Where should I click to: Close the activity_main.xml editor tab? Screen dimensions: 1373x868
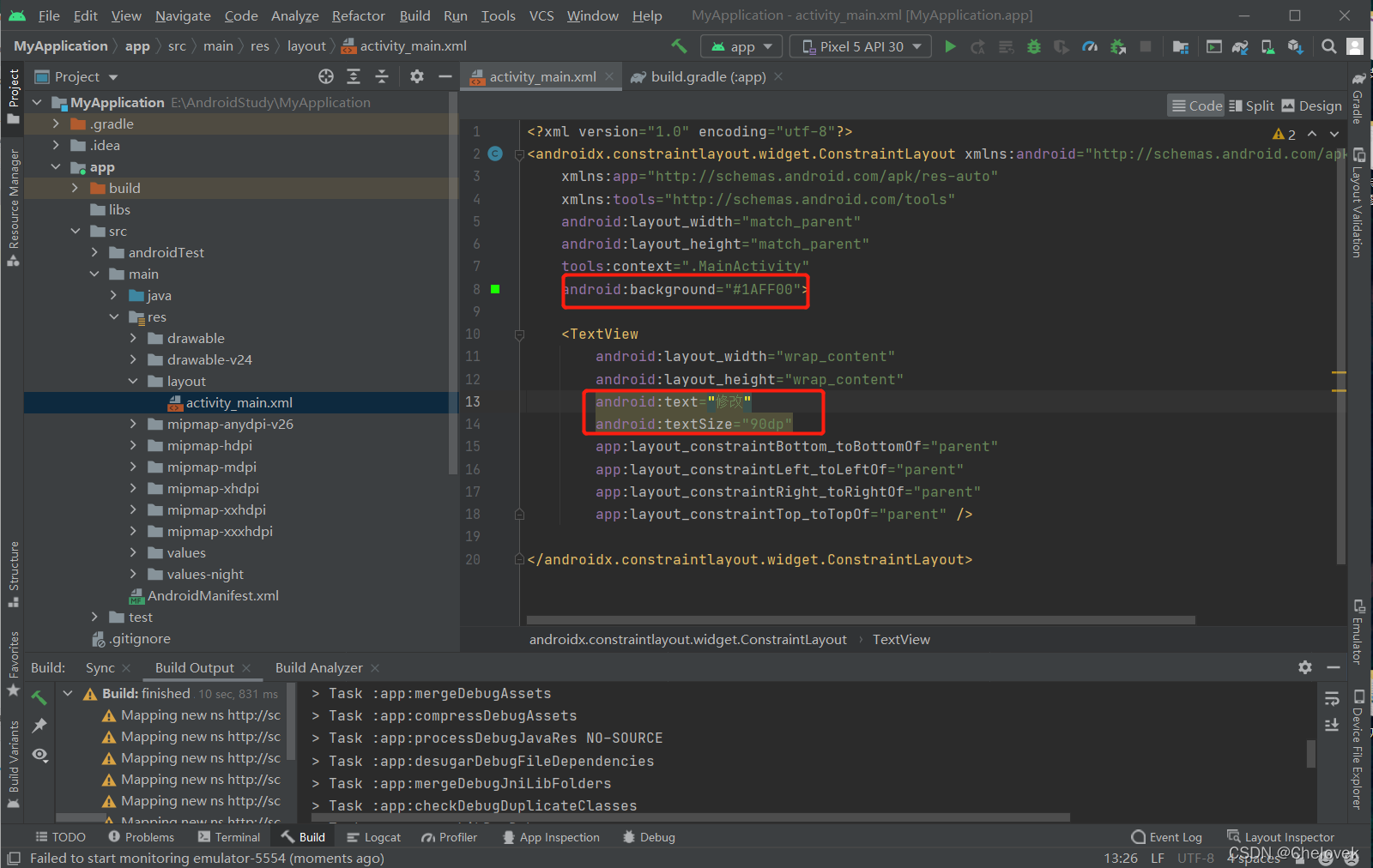point(609,76)
